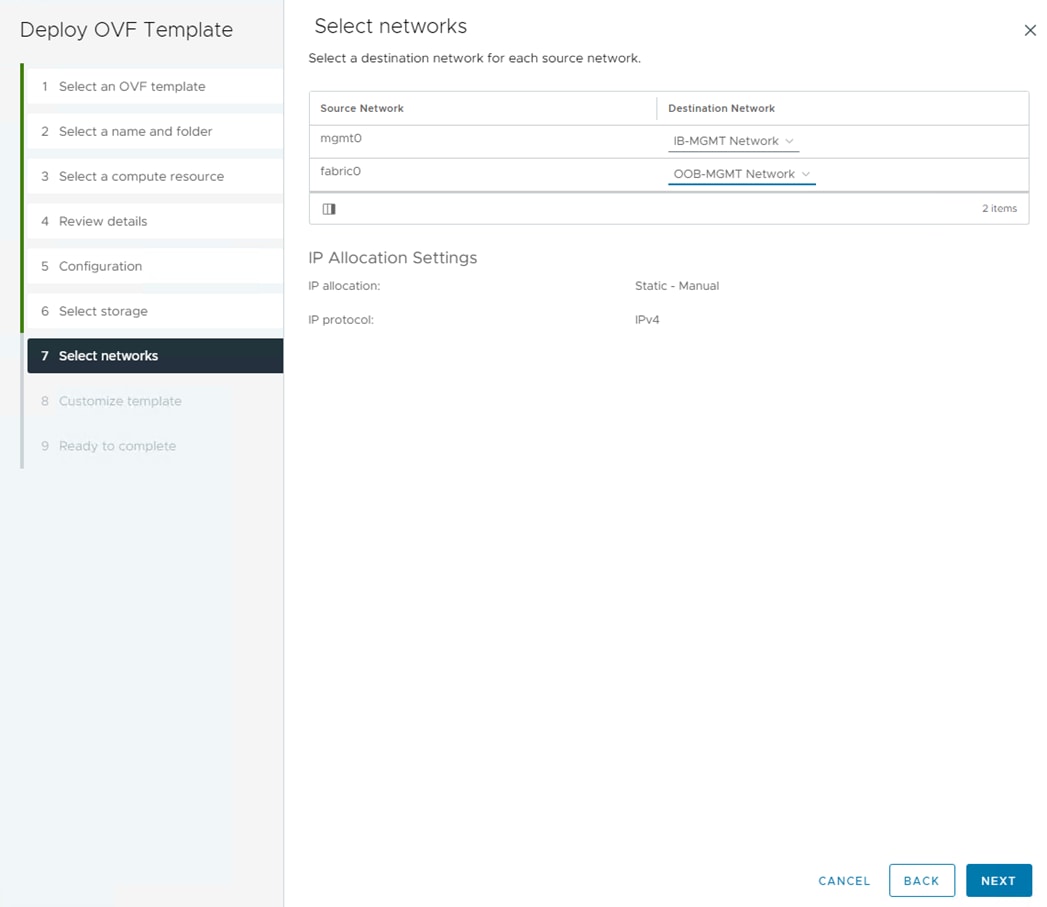Switch to step 5 Configuration
Image resolution: width=1047 pixels, height=907 pixels.
click(x=100, y=267)
